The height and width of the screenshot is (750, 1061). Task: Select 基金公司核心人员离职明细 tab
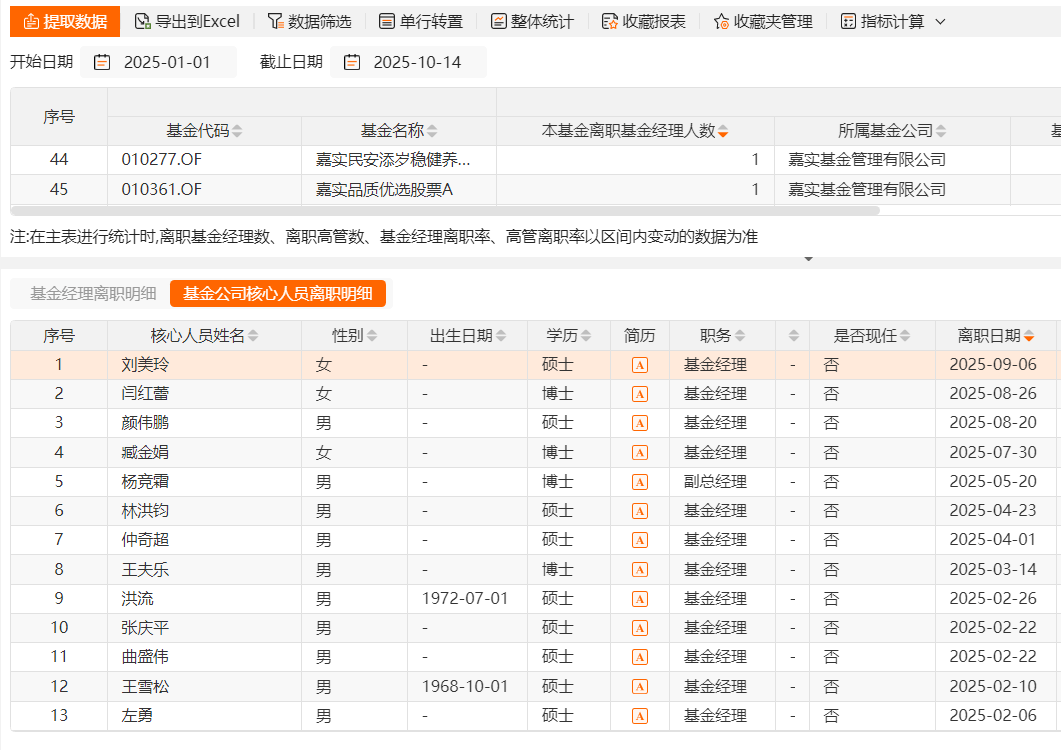click(277, 293)
